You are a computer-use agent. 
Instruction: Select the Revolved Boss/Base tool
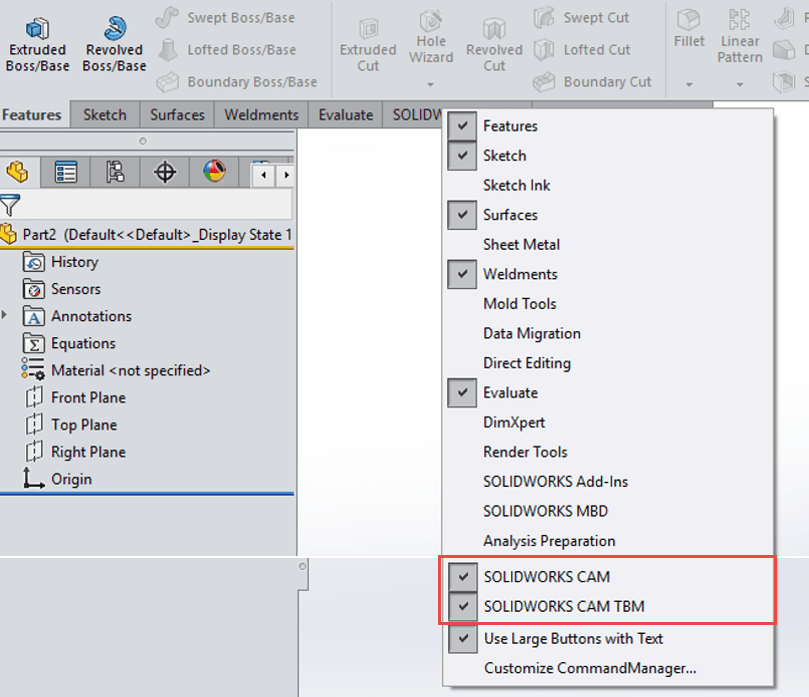(x=114, y=45)
